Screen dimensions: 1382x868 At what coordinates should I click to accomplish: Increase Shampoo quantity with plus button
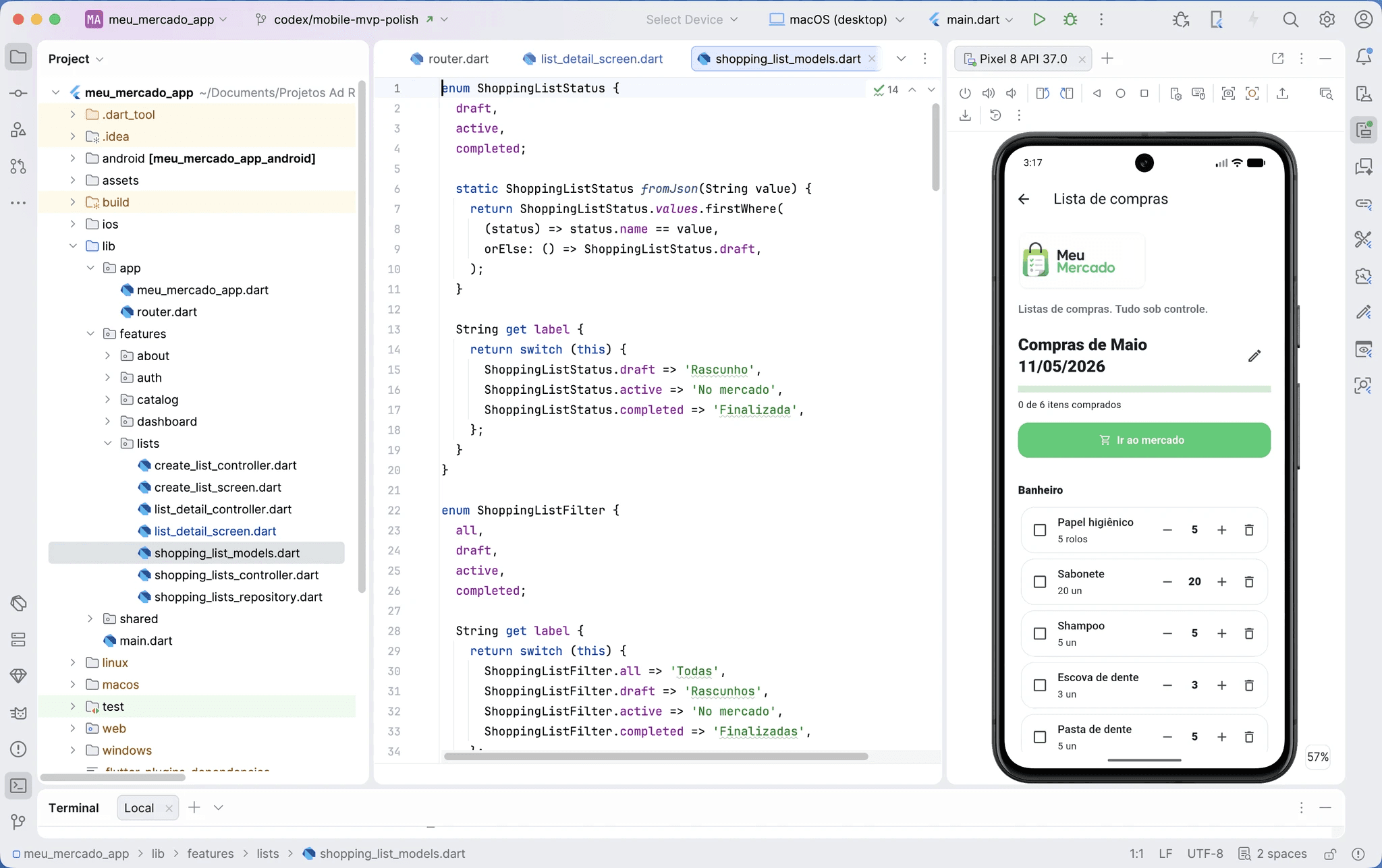(1221, 633)
